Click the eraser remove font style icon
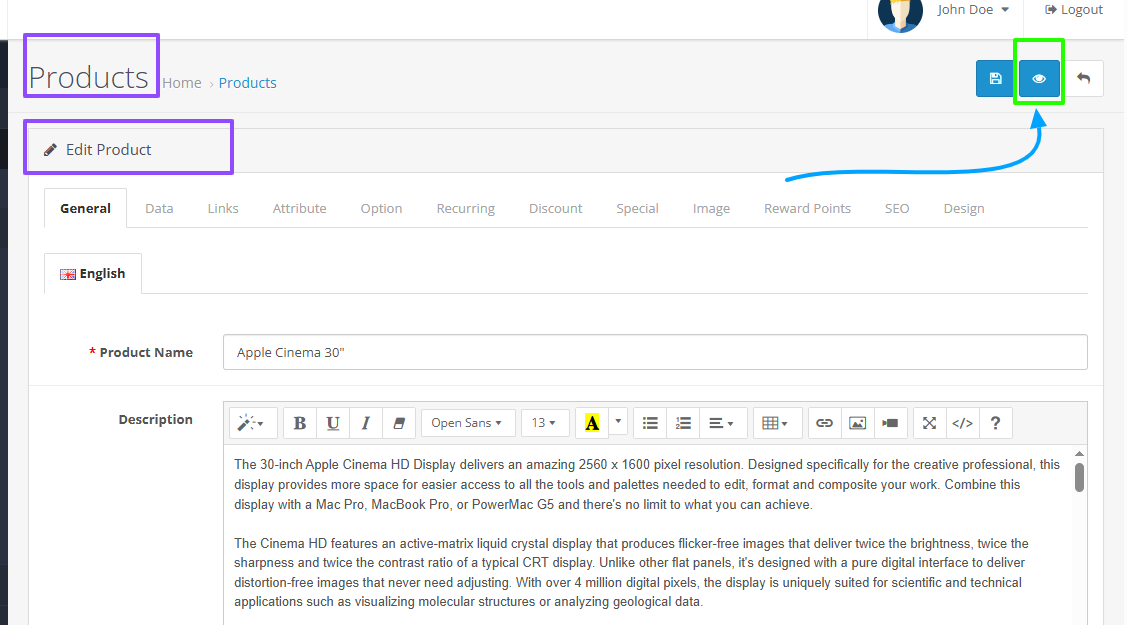Image resolution: width=1127 pixels, height=625 pixels. [x=399, y=423]
